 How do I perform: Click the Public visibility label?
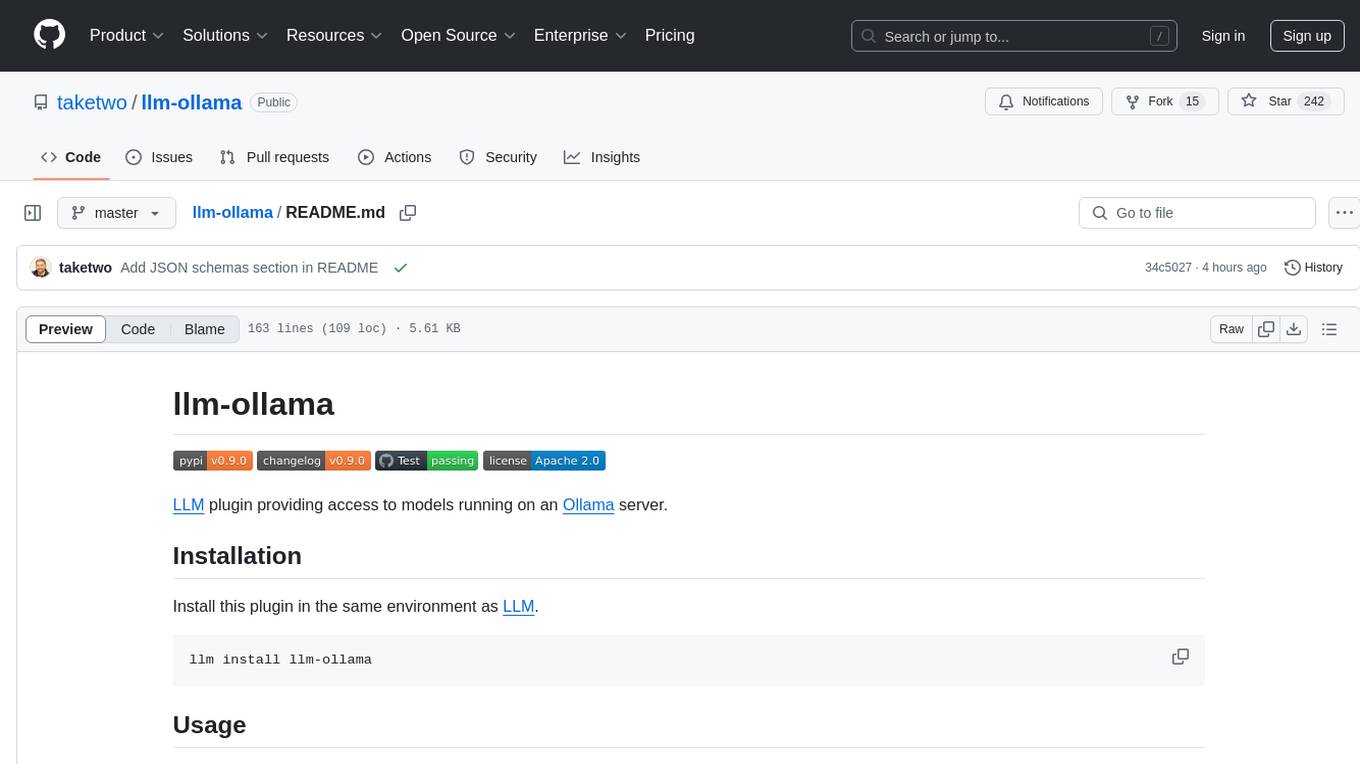tap(273, 102)
